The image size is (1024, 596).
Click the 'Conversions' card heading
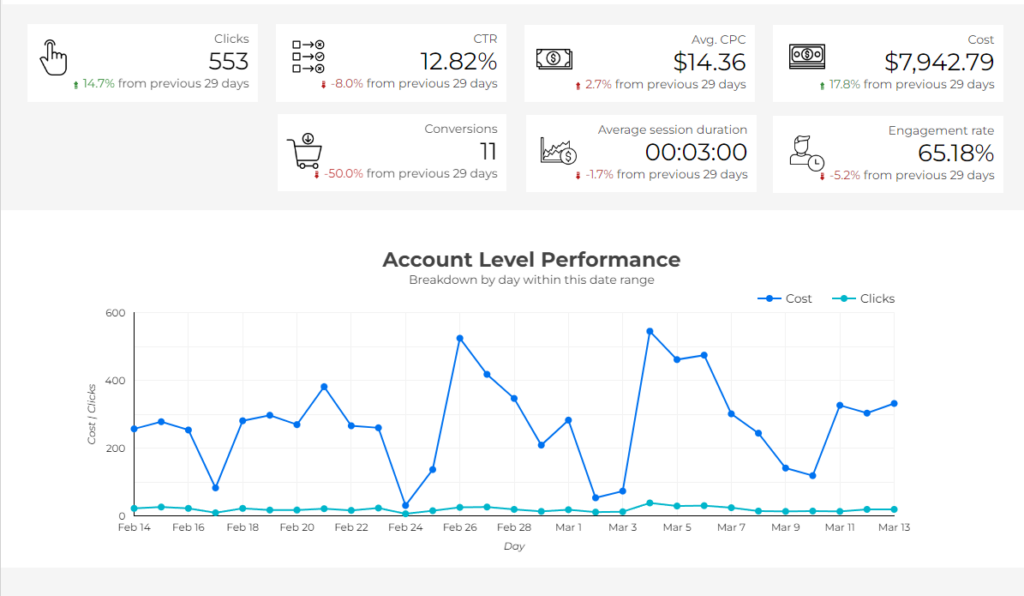coord(461,129)
